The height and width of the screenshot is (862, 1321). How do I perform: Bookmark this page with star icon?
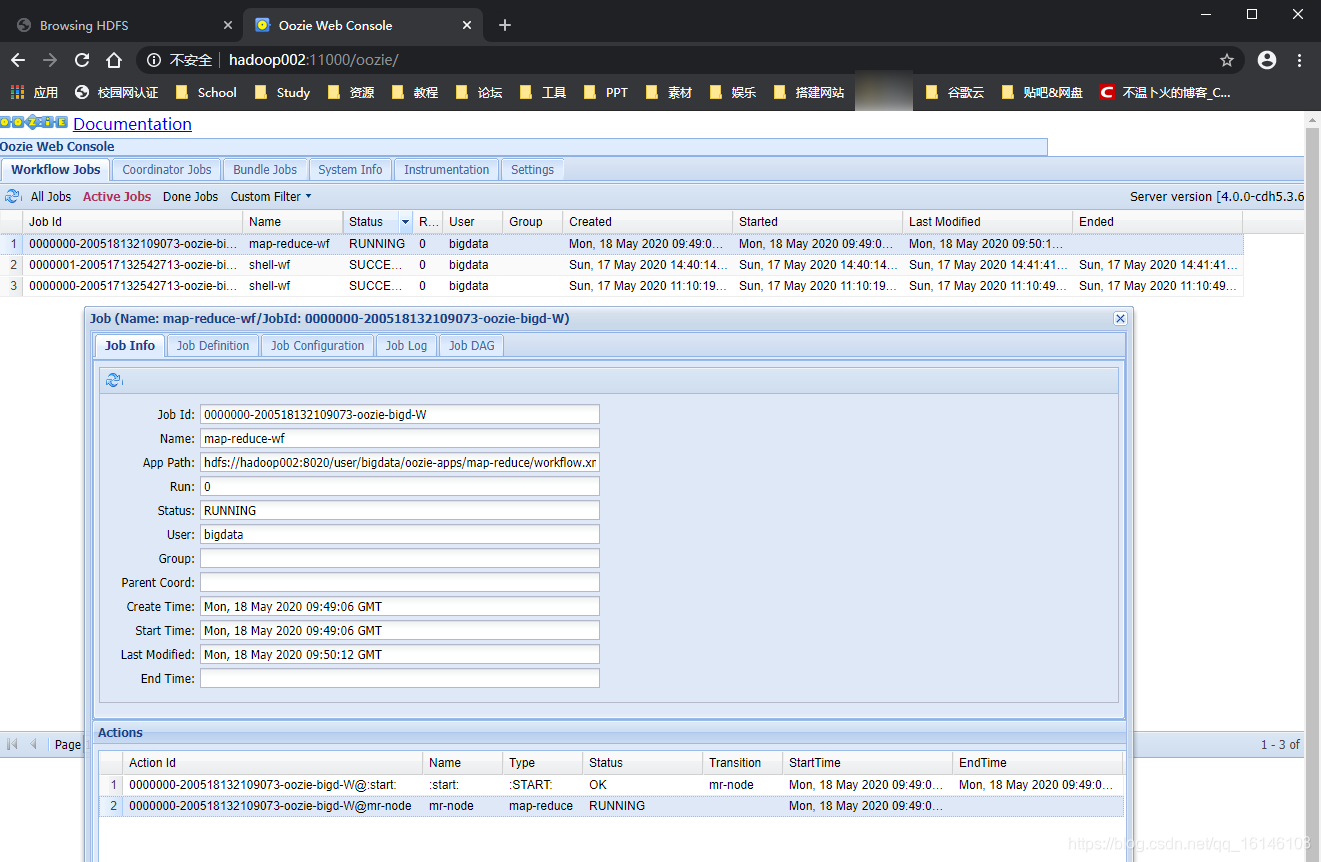tap(1227, 60)
